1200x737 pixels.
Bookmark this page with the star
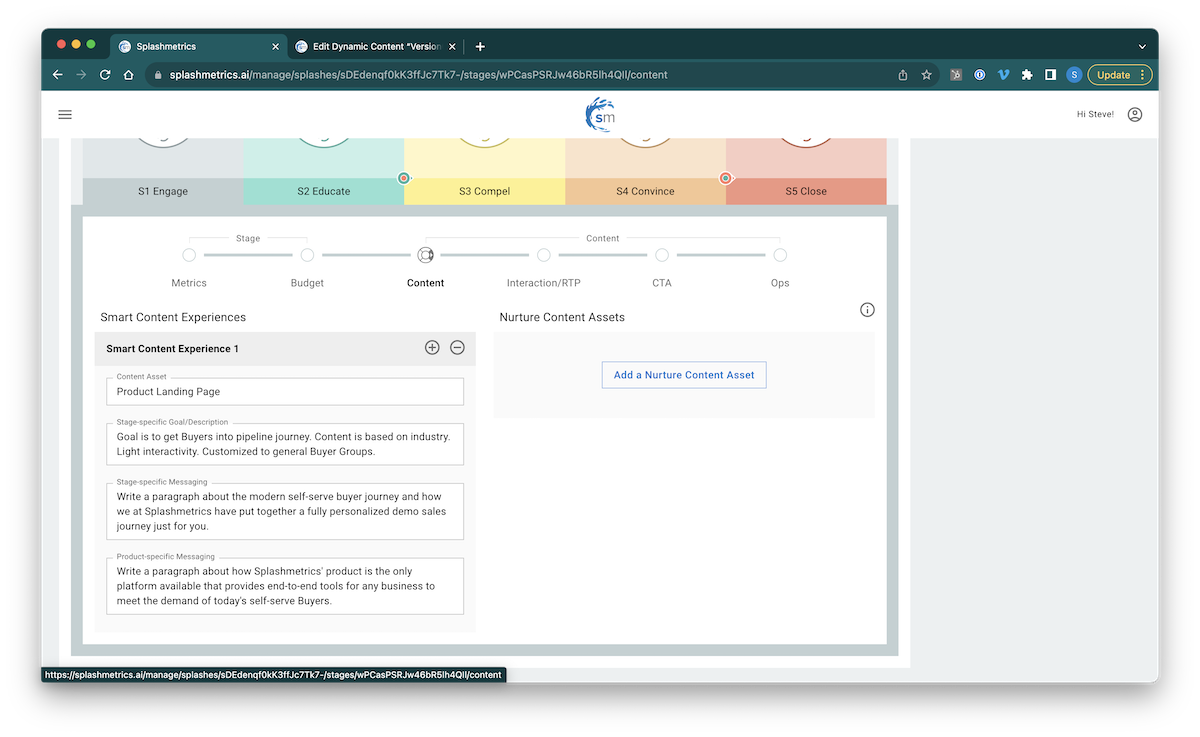click(927, 75)
